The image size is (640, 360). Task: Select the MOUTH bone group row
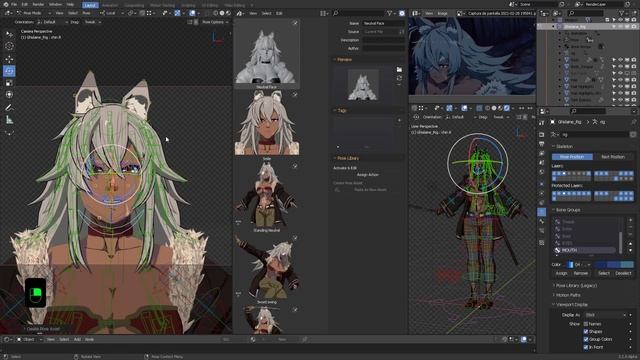(585, 250)
